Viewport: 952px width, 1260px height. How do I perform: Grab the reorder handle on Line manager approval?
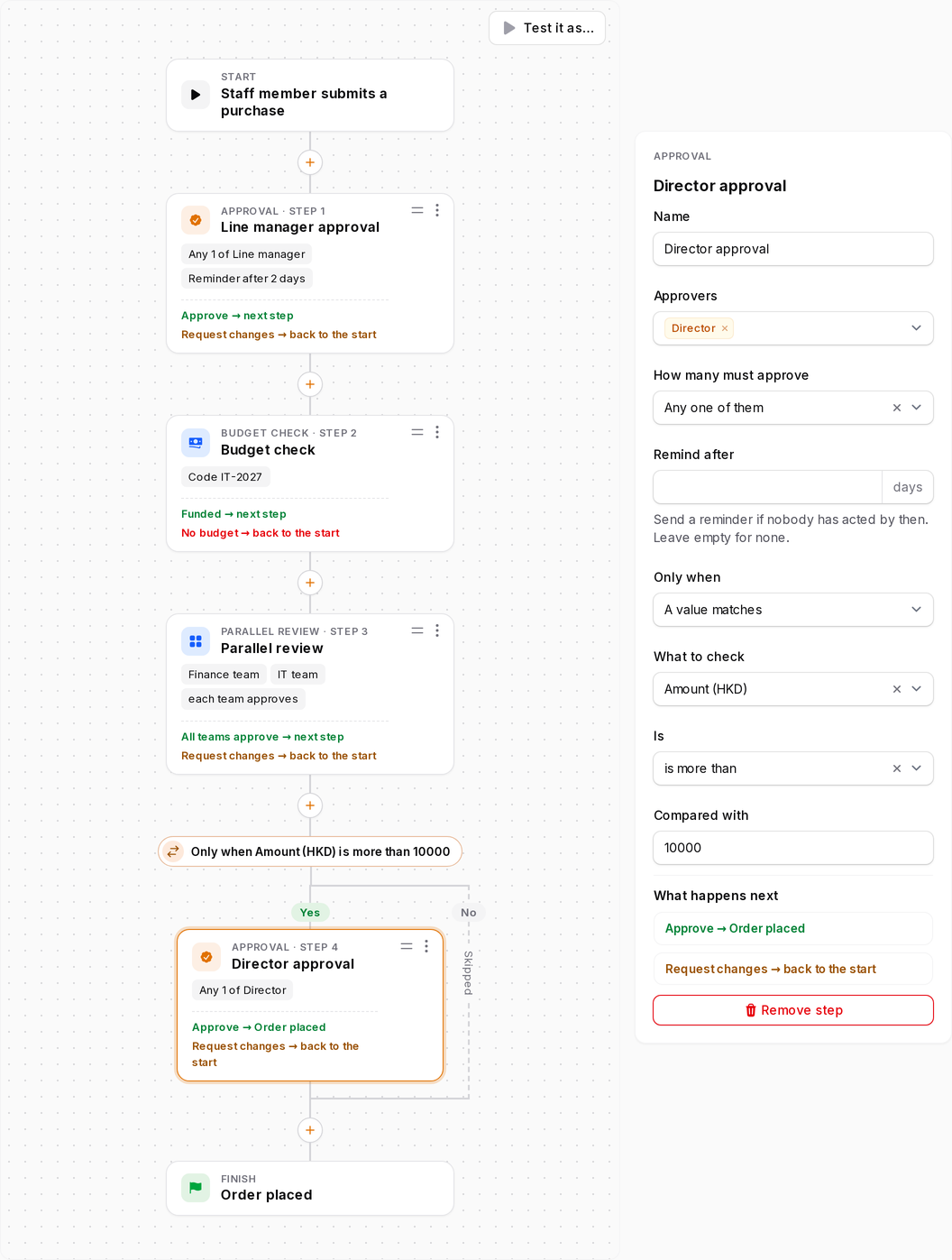(x=417, y=210)
